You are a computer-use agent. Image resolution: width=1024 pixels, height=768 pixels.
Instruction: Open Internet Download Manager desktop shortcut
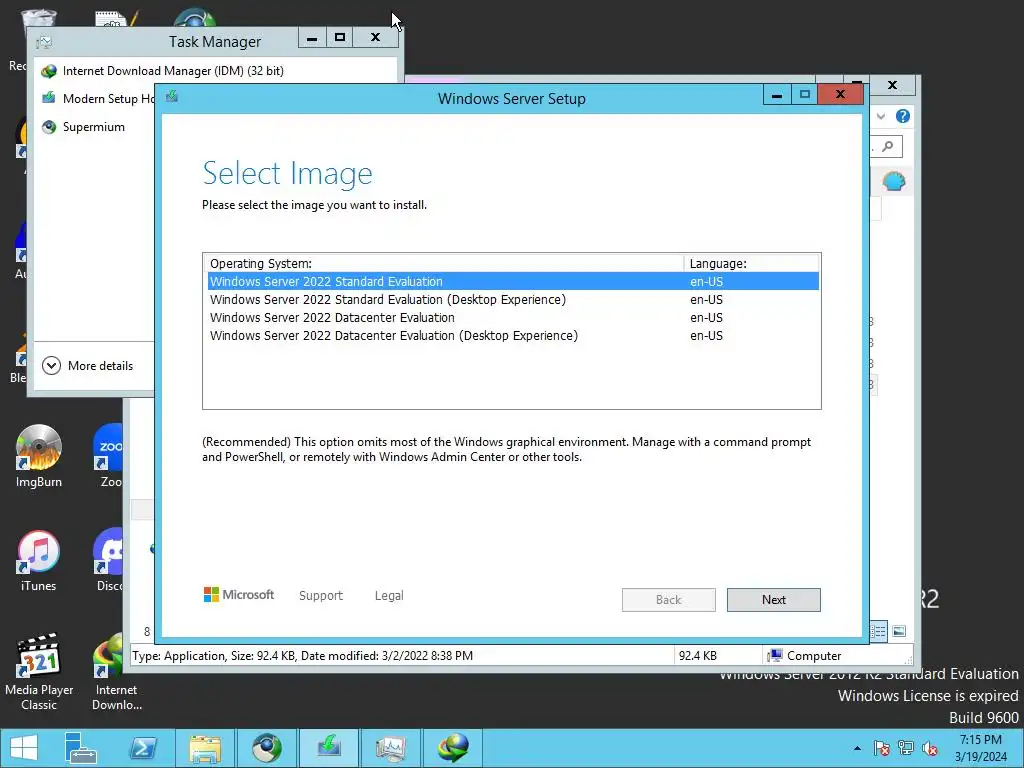(x=117, y=671)
